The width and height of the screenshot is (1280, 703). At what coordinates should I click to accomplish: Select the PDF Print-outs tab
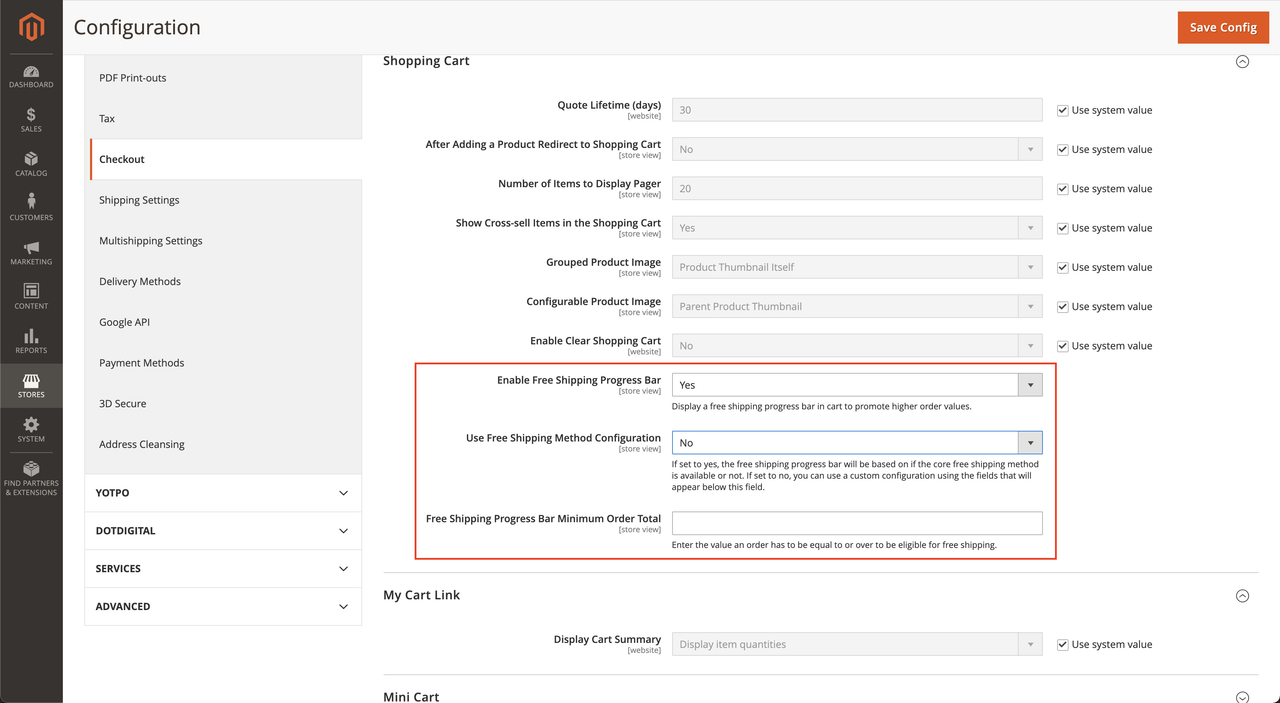click(x=224, y=78)
